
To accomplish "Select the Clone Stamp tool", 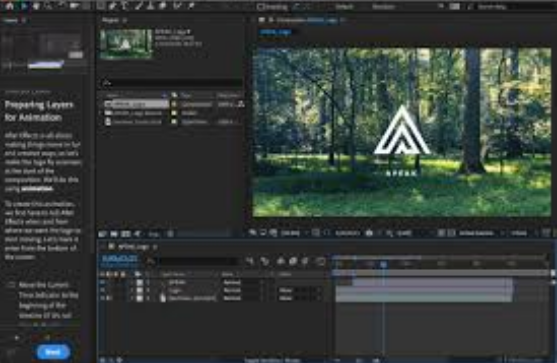I will (151, 6).
